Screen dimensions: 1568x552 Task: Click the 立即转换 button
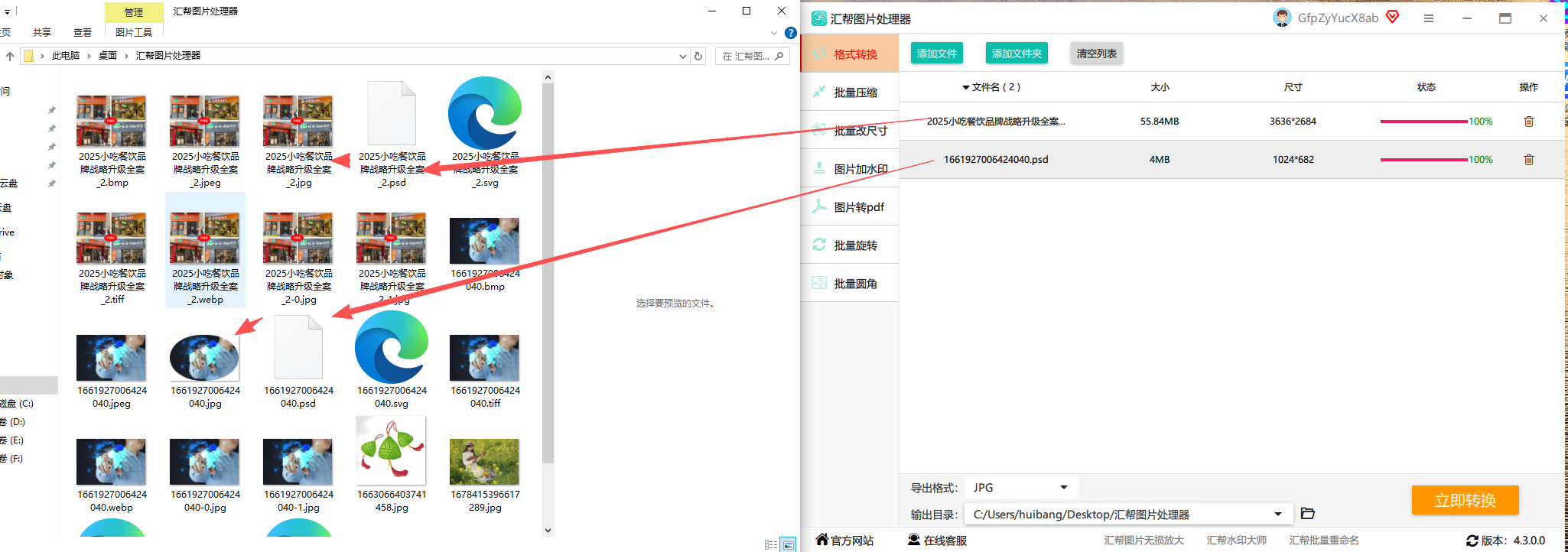click(1465, 501)
